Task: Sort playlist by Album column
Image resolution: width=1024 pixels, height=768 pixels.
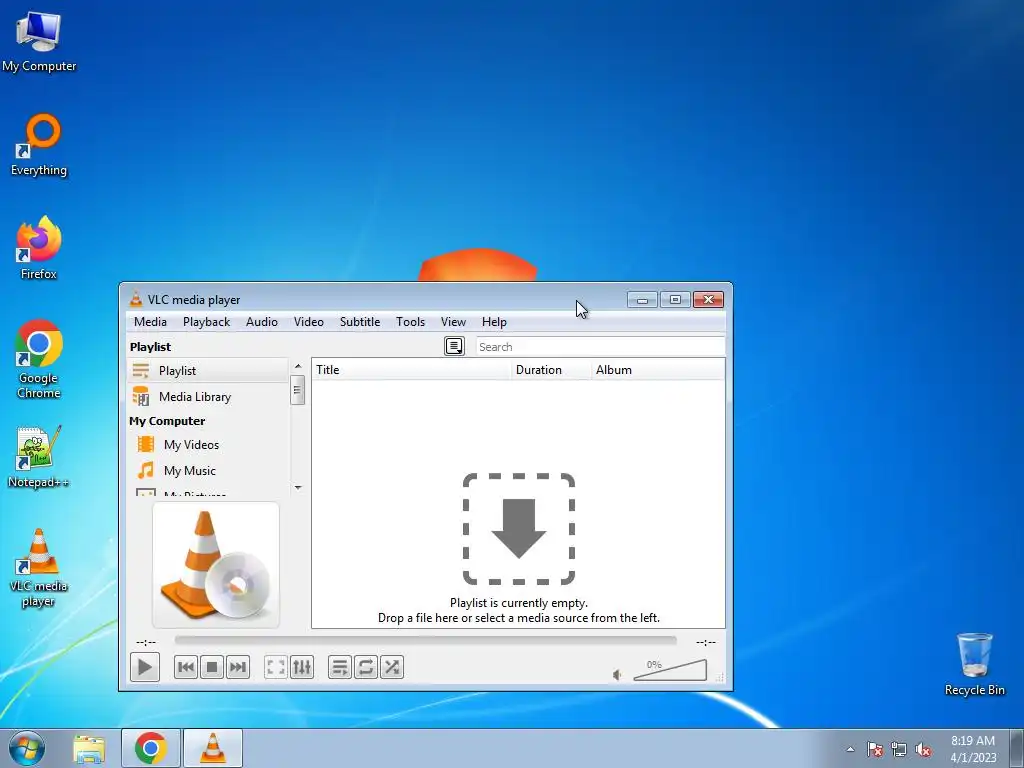Action: pyautogui.click(x=658, y=370)
